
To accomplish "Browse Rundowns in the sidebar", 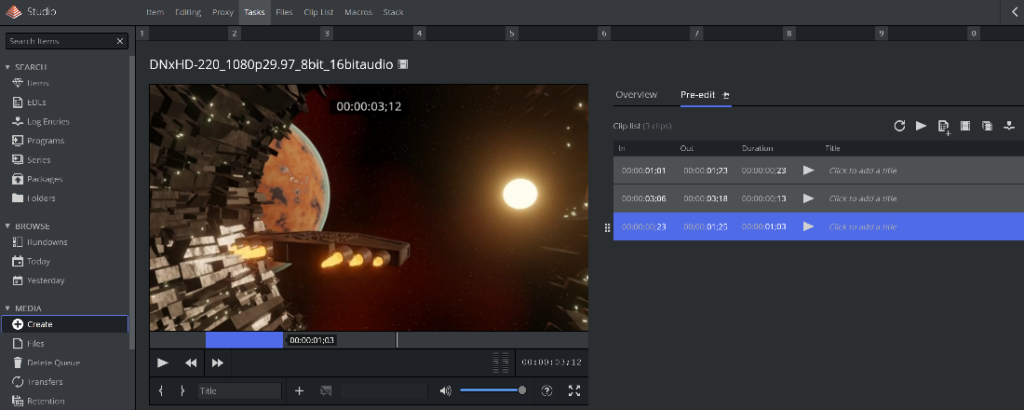I will tap(47, 242).
